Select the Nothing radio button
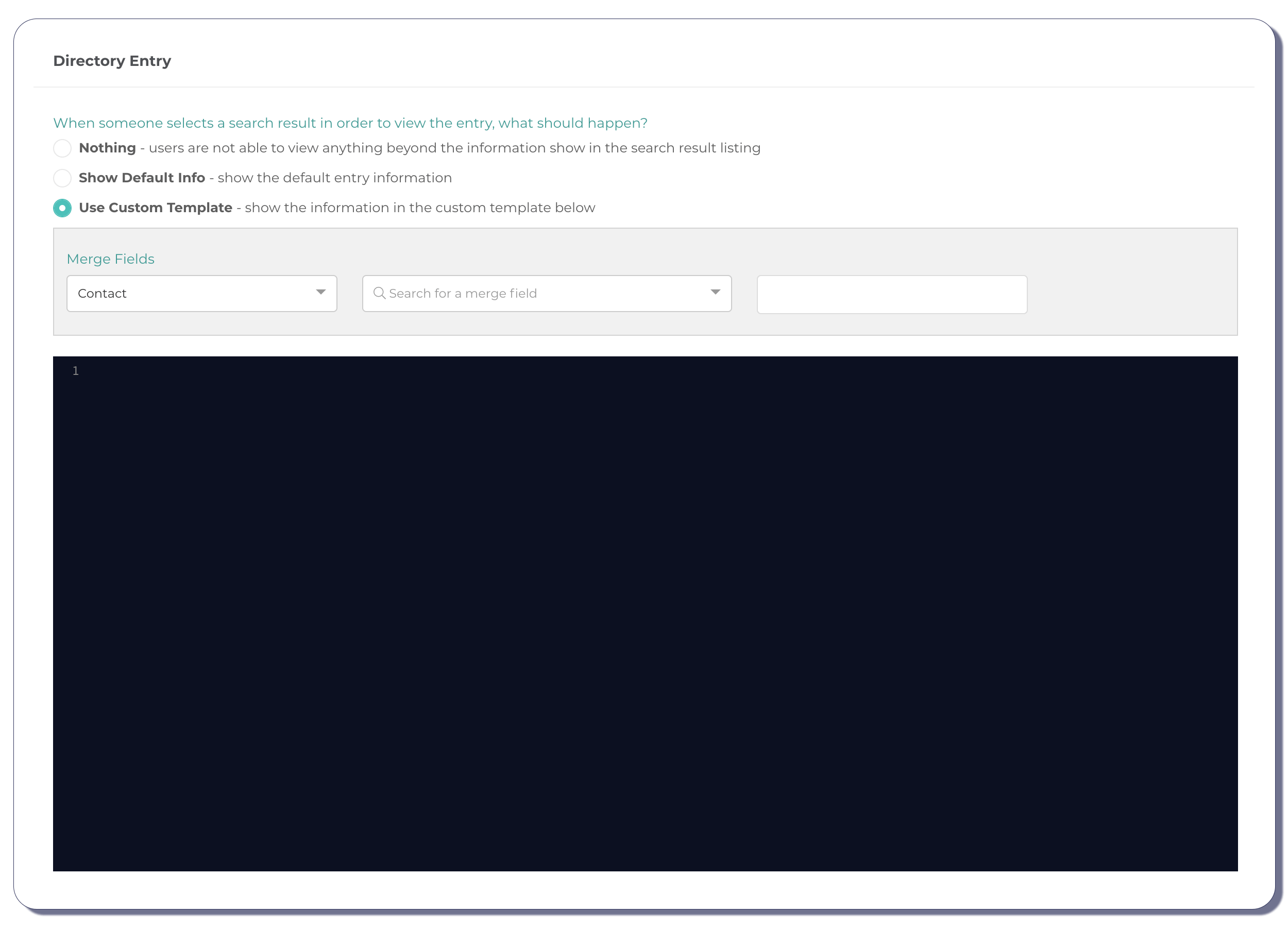 (62, 148)
